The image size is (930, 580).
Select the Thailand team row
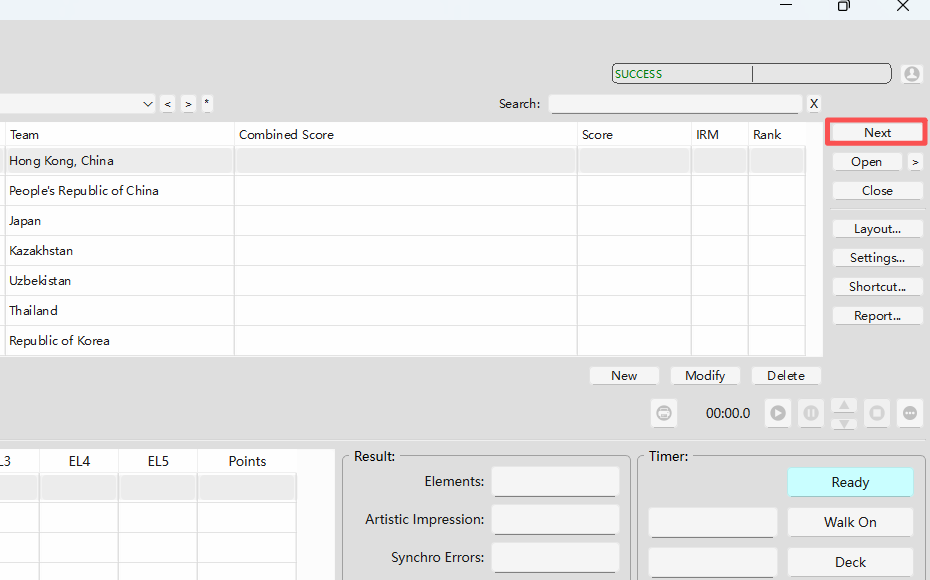click(405, 311)
